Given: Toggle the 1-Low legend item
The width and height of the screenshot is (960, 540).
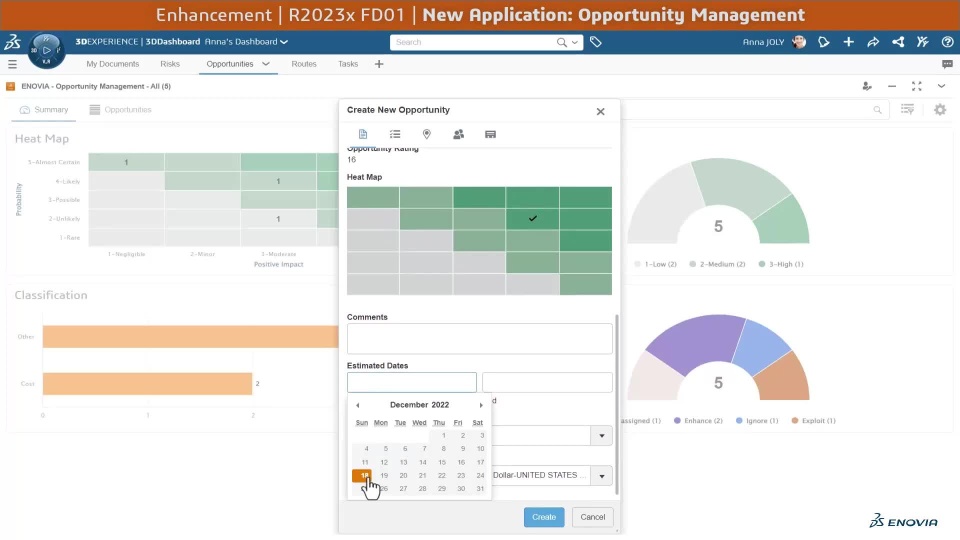Looking at the screenshot, I should click(x=655, y=264).
